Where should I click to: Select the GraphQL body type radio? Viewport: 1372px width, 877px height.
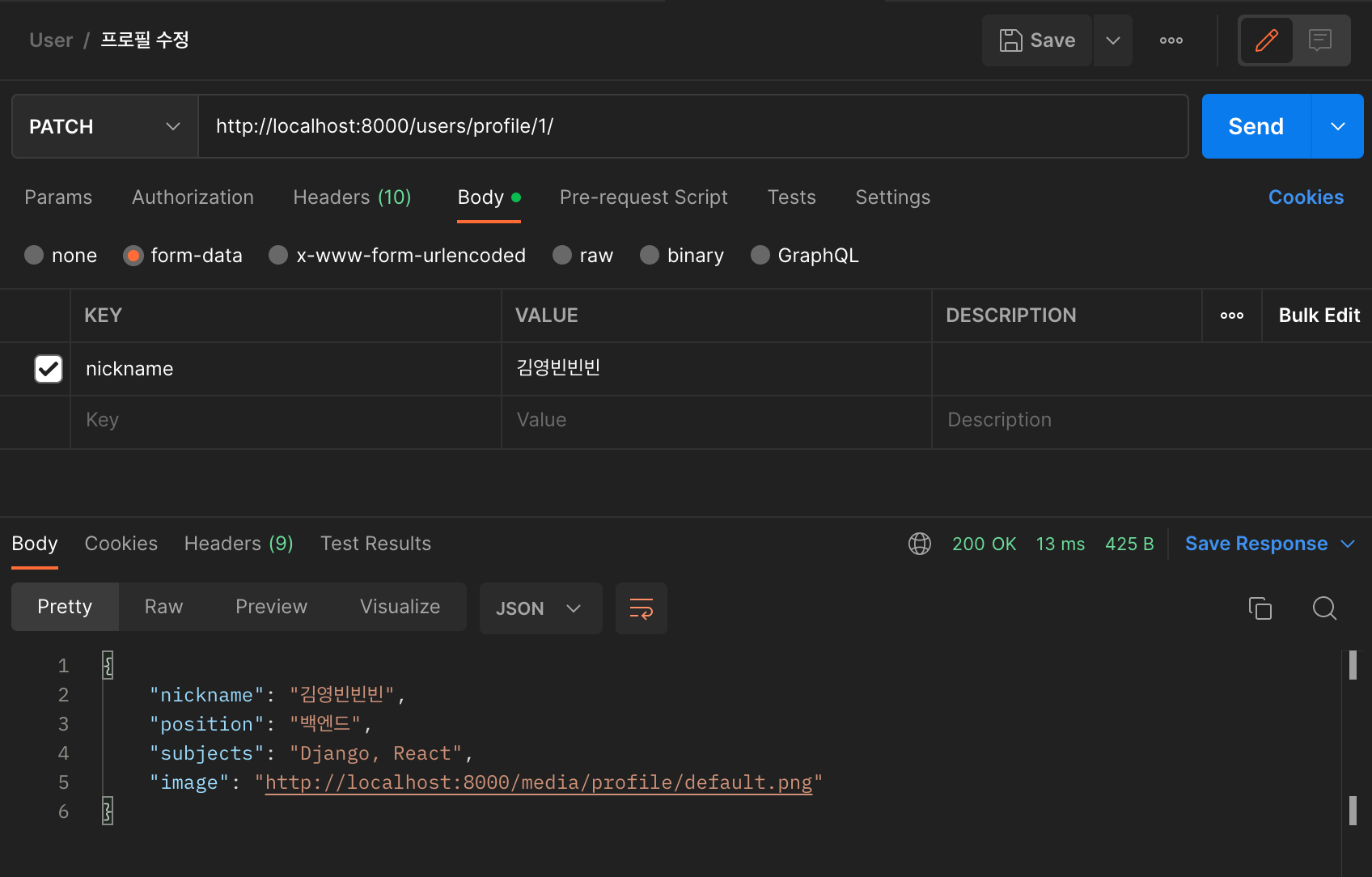pyautogui.click(x=760, y=256)
